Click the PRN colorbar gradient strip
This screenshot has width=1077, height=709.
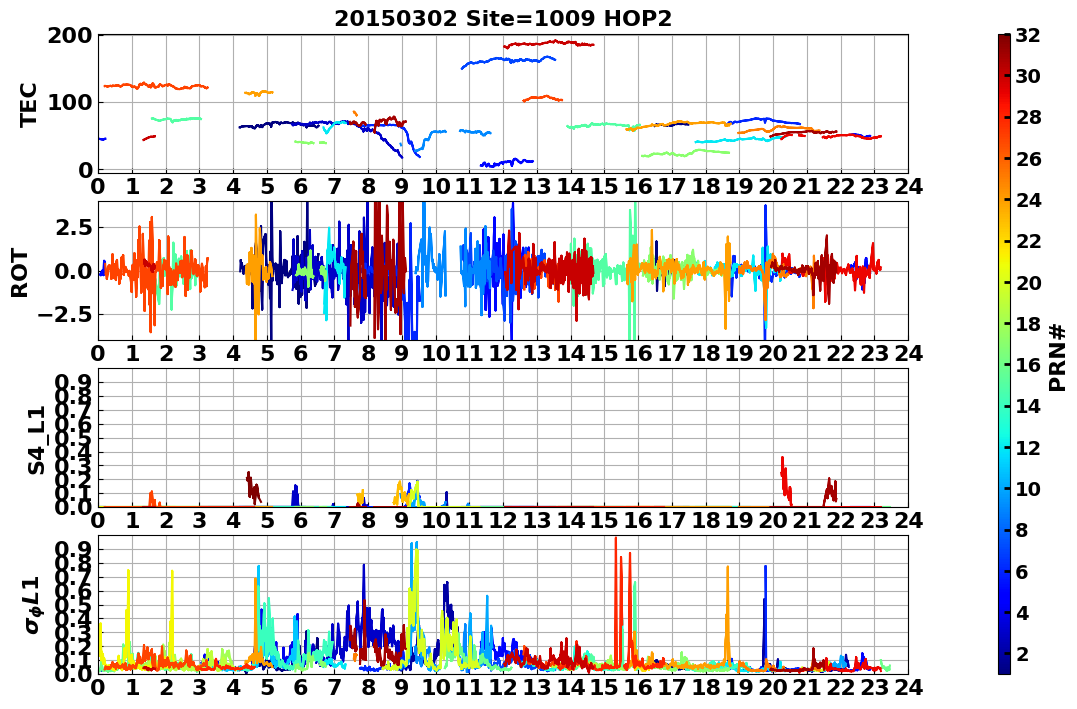click(1004, 354)
